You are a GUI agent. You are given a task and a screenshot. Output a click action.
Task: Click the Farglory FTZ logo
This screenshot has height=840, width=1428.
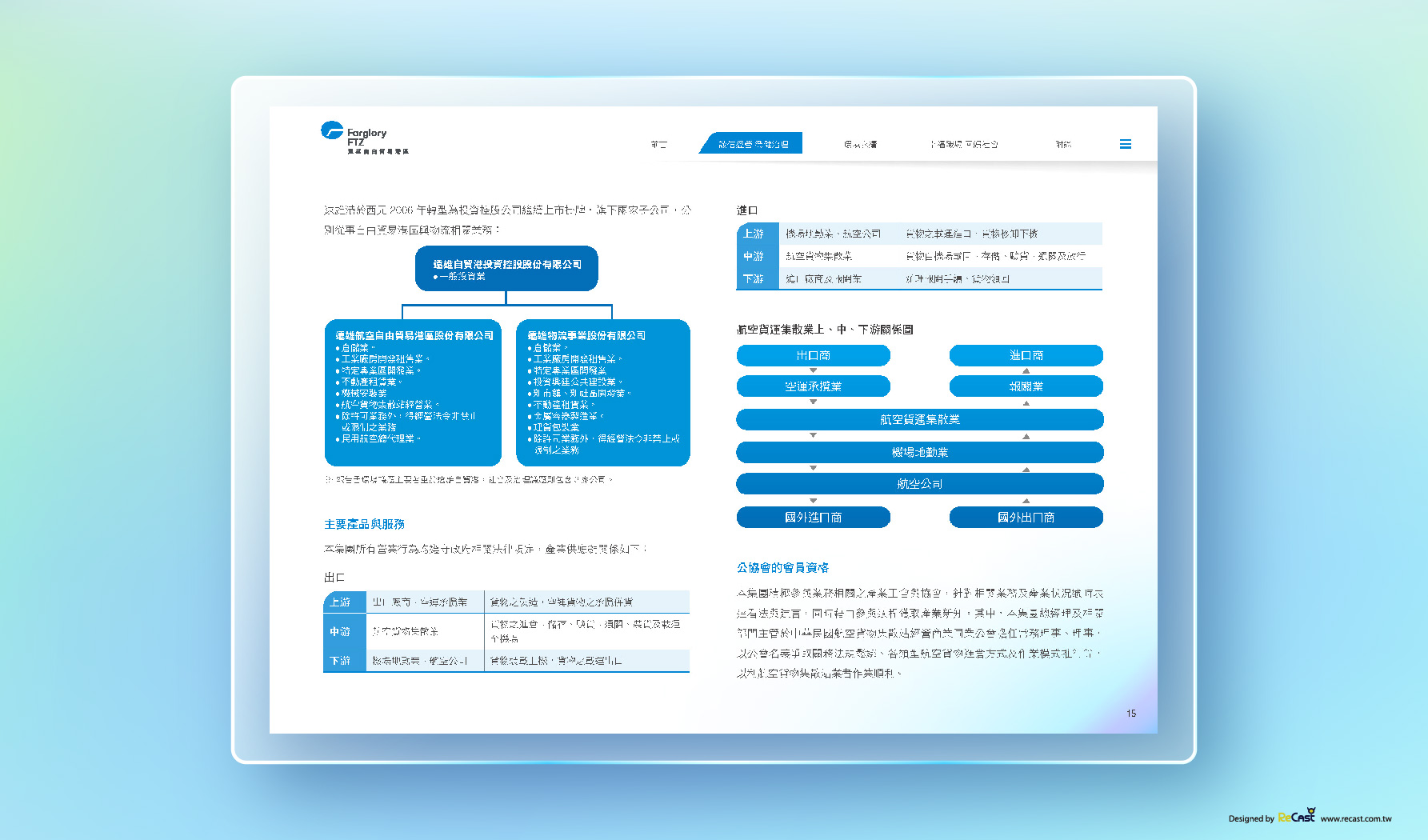[365, 138]
